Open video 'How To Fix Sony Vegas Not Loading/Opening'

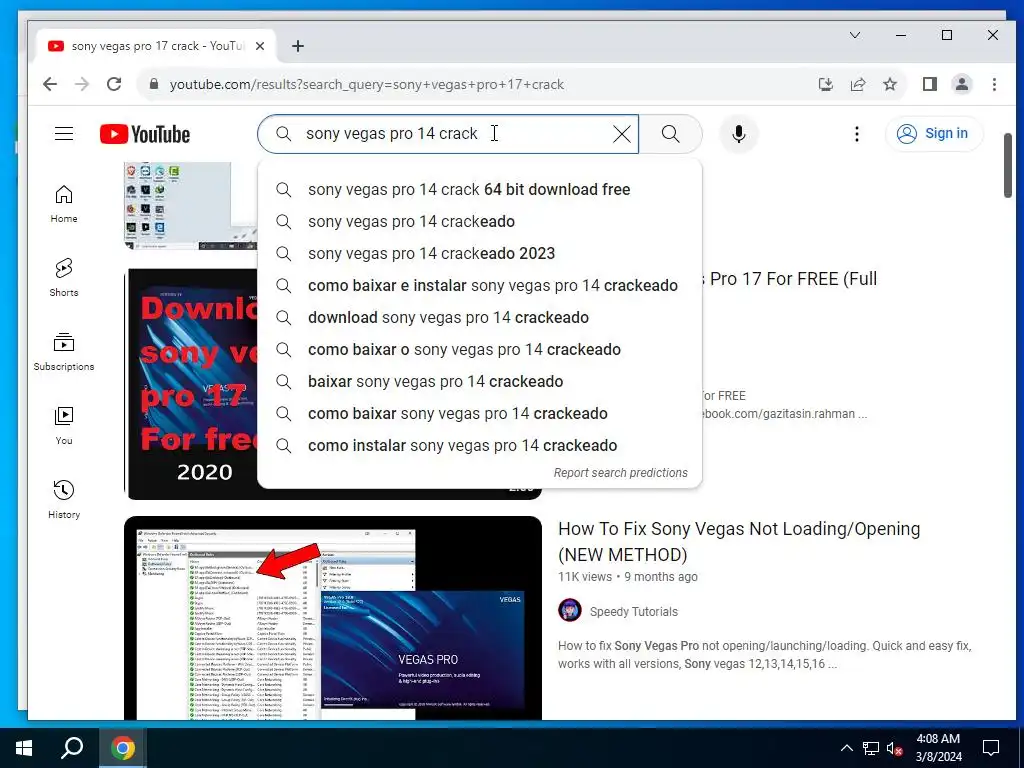(x=739, y=541)
